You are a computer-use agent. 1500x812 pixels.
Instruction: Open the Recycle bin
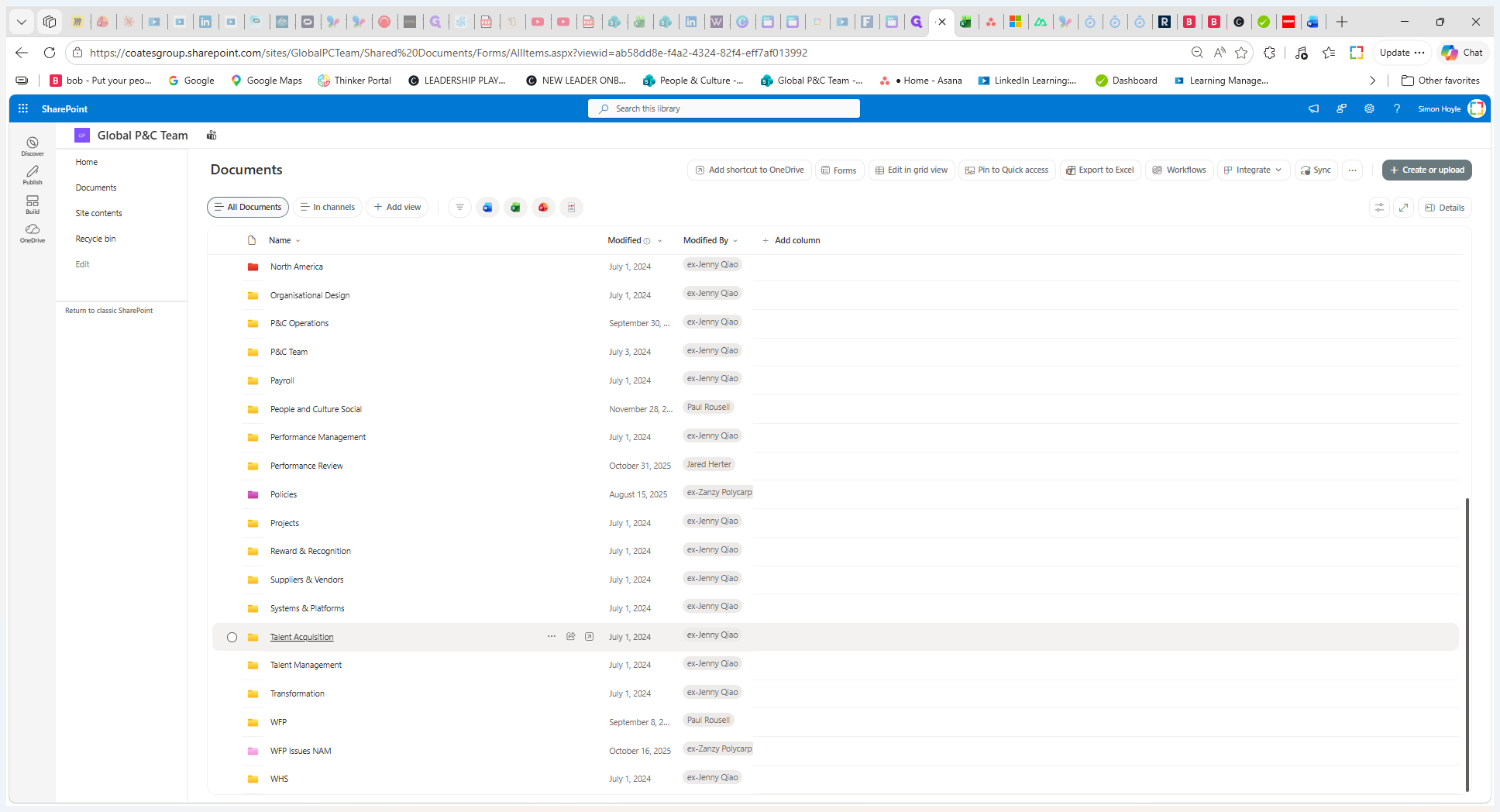[95, 239]
